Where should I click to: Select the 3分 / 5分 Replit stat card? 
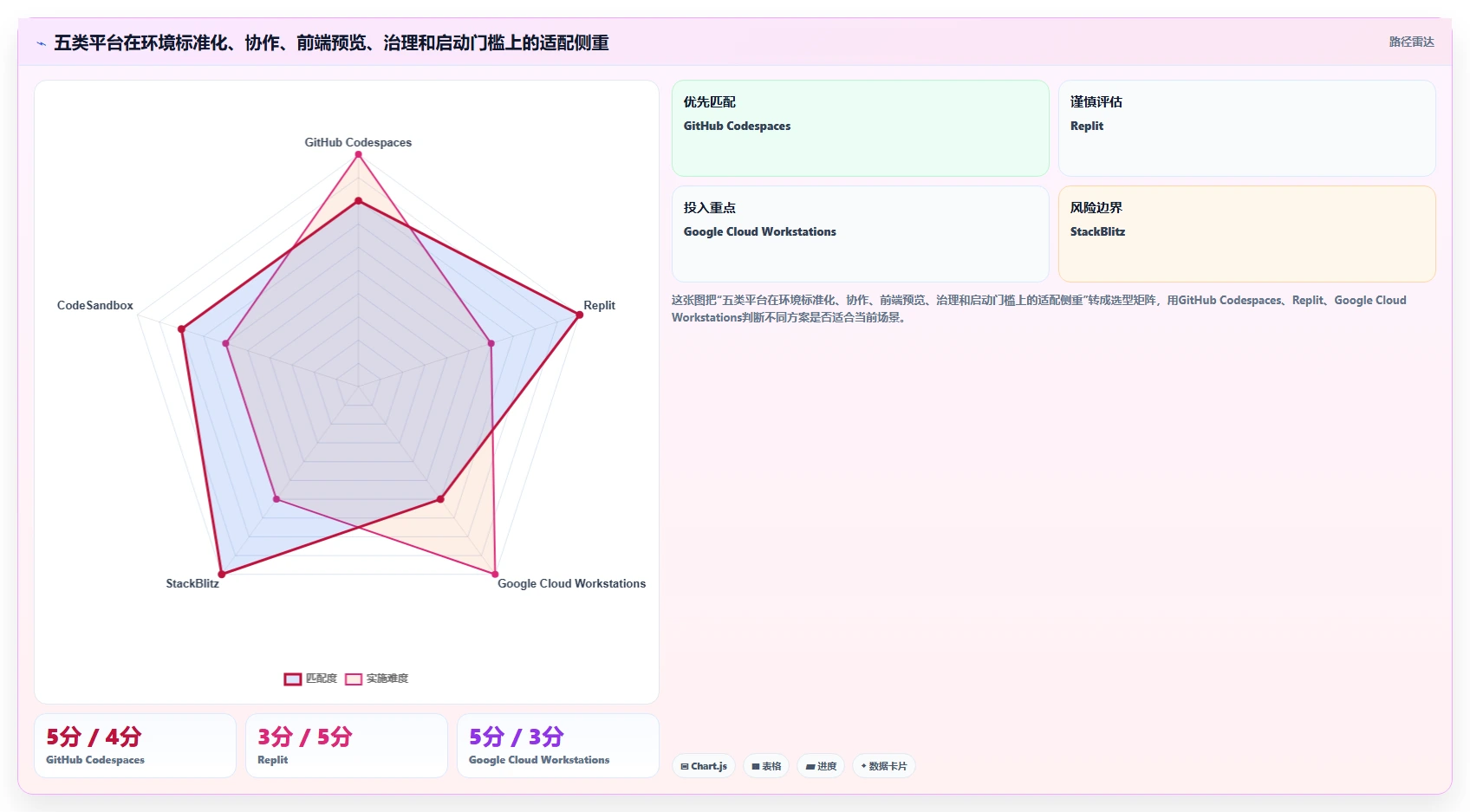(x=347, y=746)
